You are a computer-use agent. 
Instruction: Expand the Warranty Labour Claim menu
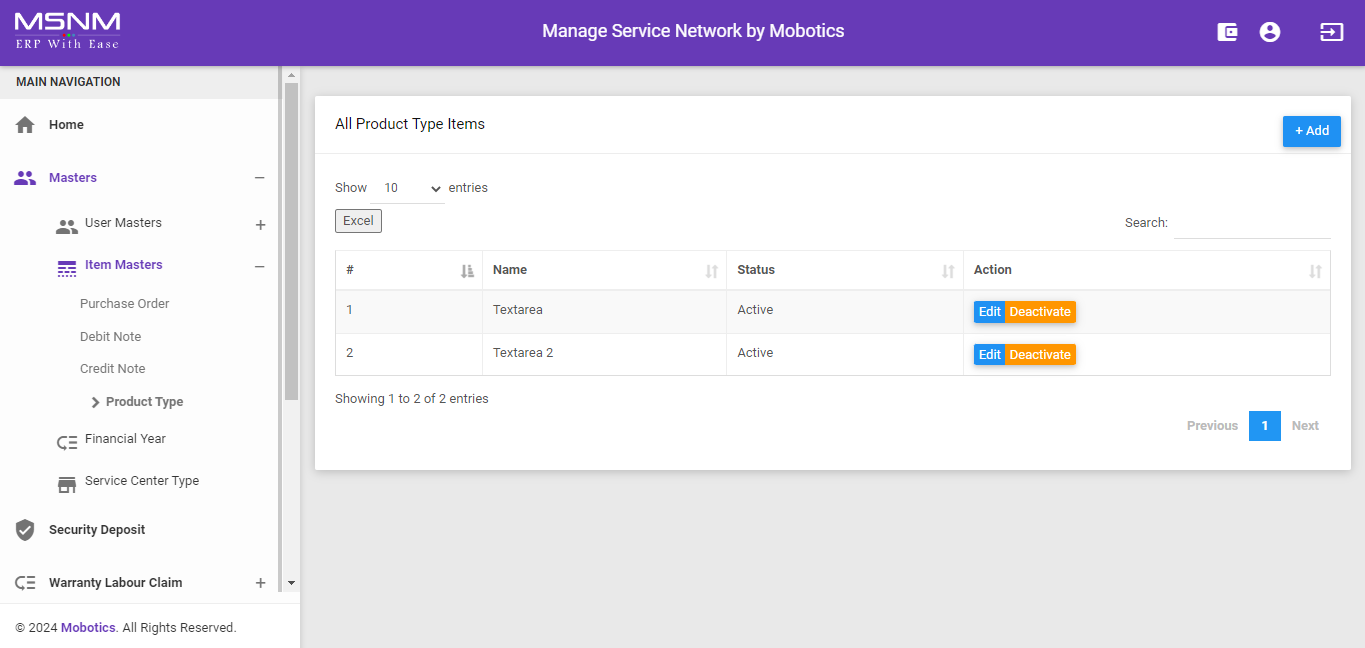(x=260, y=583)
